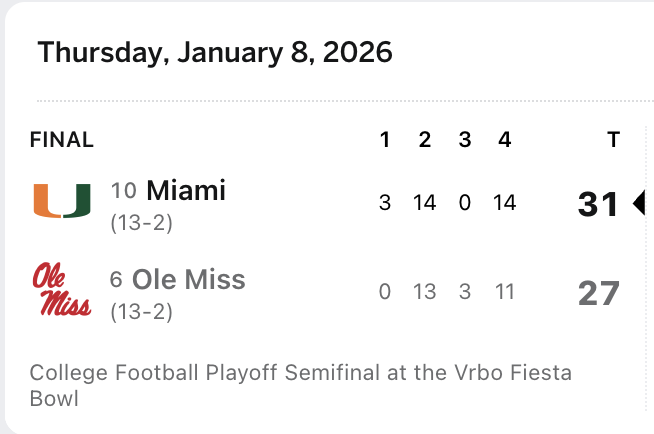Click the Thursday, January 8, 2026 date heading
654x434 pixels.
(x=215, y=52)
